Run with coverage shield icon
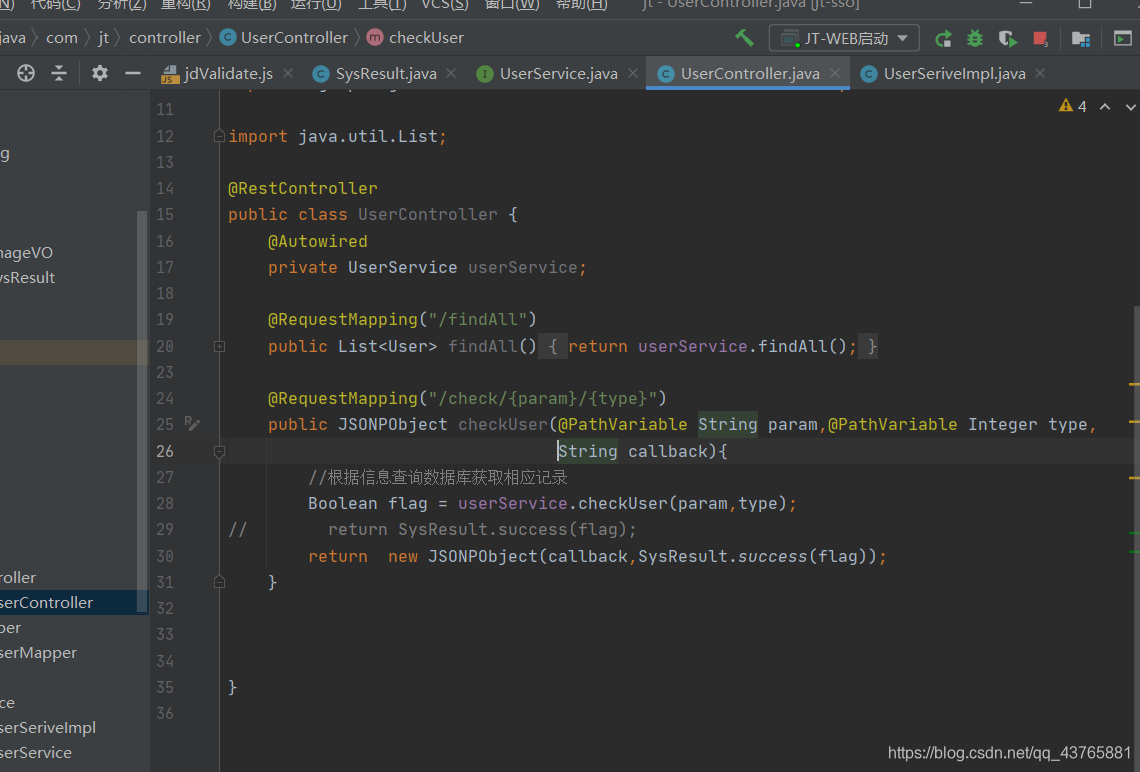Screen dimensions: 1140x772 1007,39
